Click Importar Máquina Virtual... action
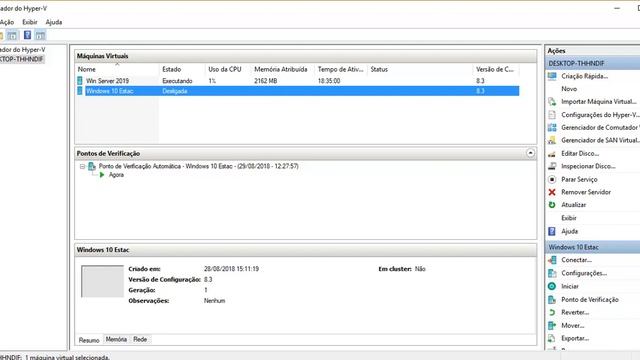The height and width of the screenshot is (360, 640). [599, 102]
